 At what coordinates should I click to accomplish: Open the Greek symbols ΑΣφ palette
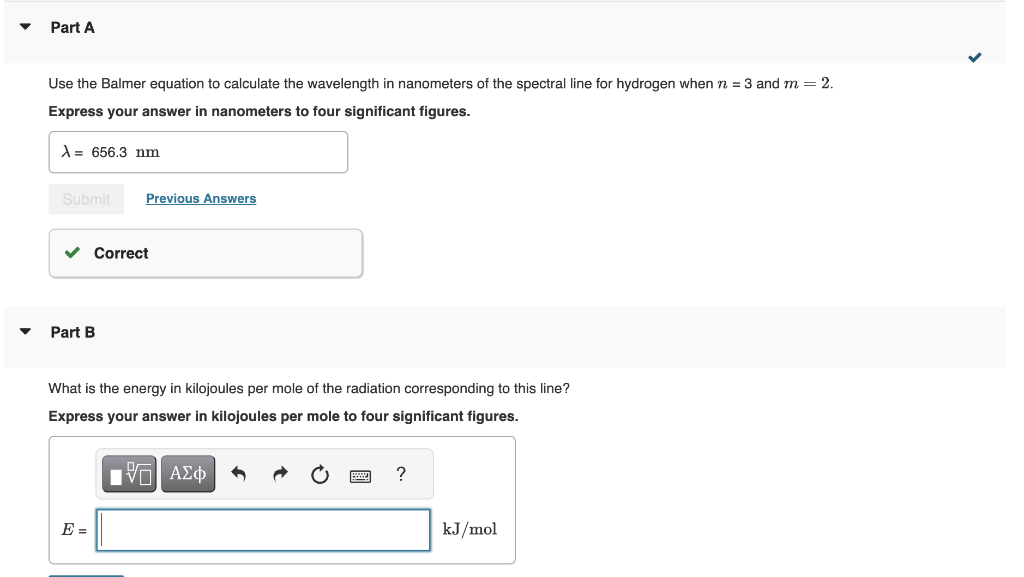point(188,474)
